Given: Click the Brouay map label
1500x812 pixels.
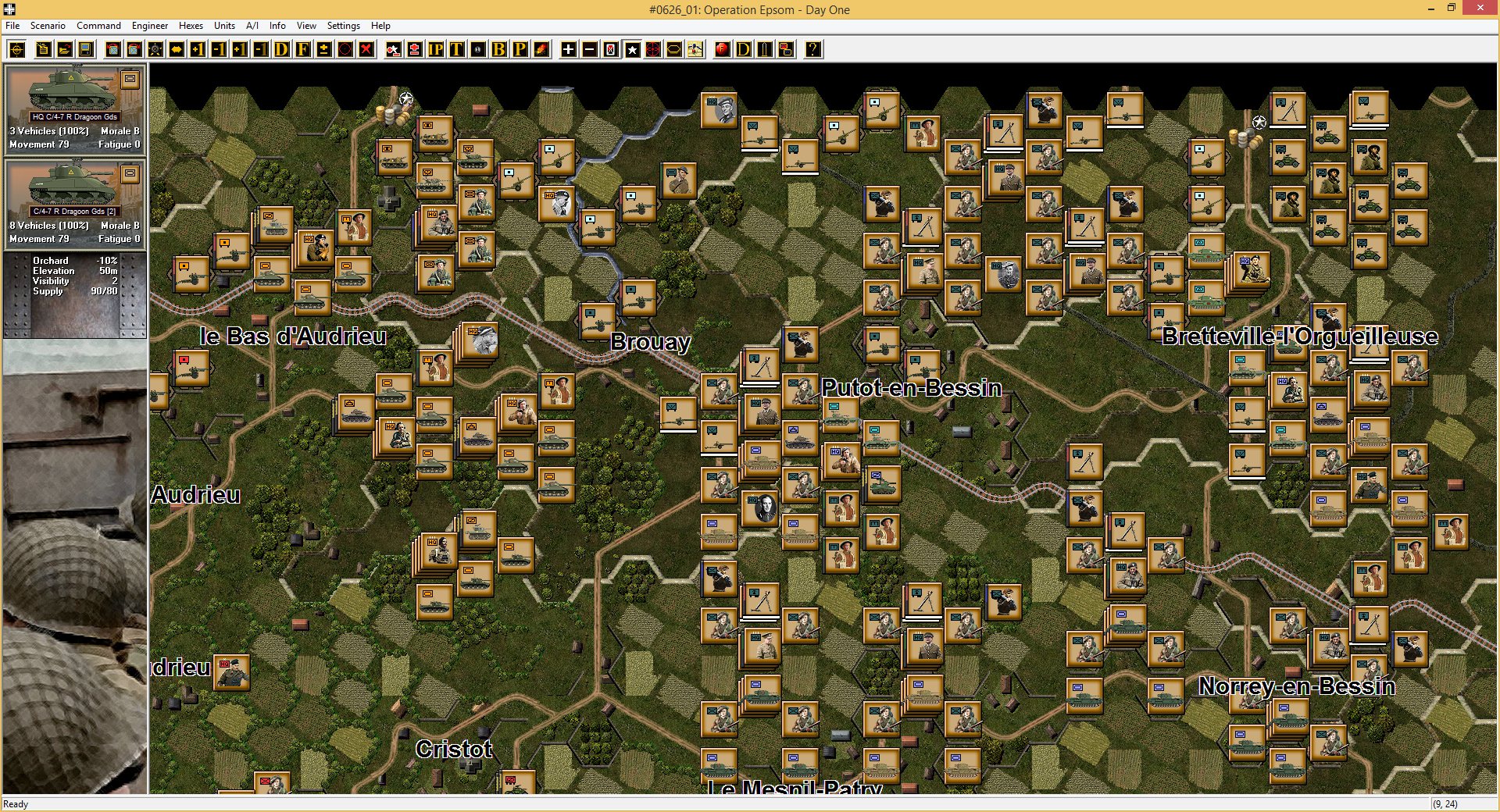Looking at the screenshot, I should [x=651, y=342].
